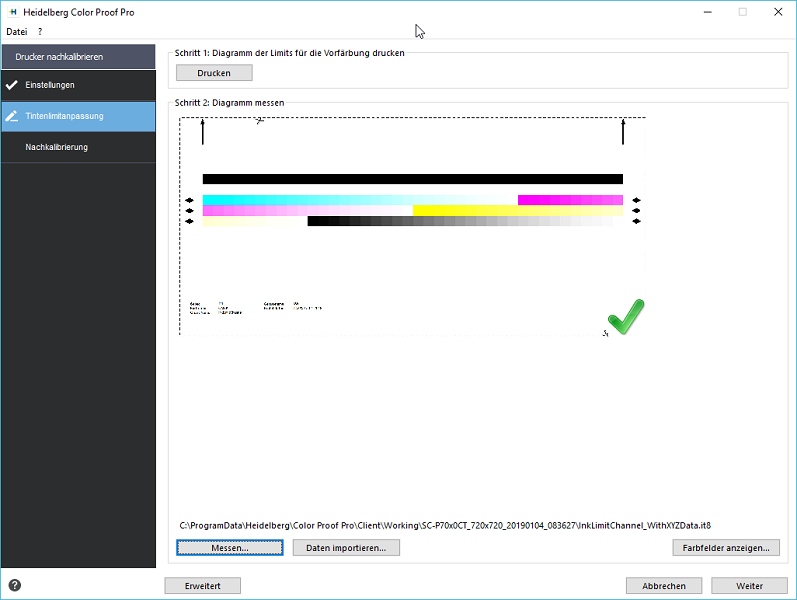Open the Nachkalibrierung step

click(78, 147)
